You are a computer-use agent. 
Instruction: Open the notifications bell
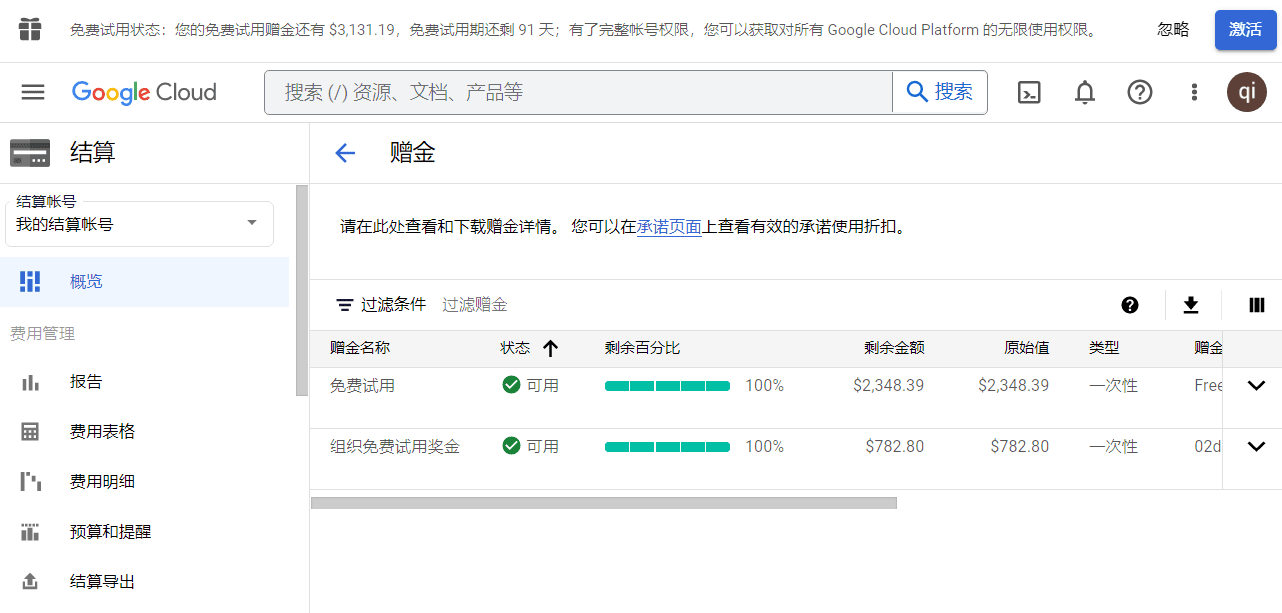[x=1084, y=92]
